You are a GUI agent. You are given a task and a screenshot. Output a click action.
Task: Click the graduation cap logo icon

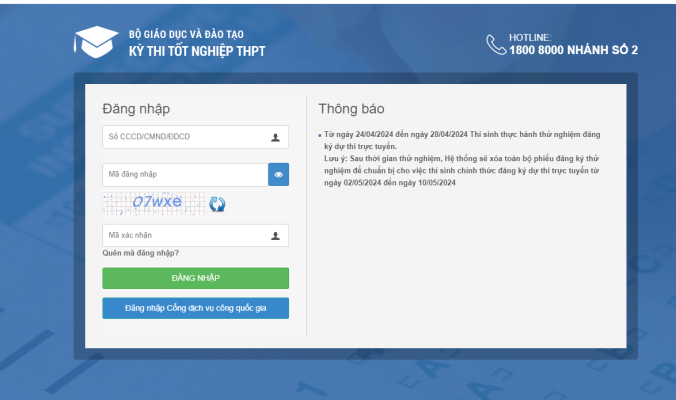point(96,42)
